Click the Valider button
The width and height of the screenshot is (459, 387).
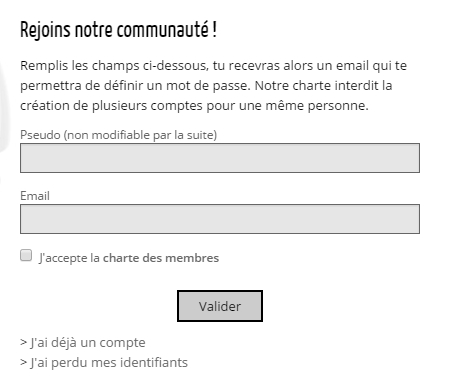[220, 306]
